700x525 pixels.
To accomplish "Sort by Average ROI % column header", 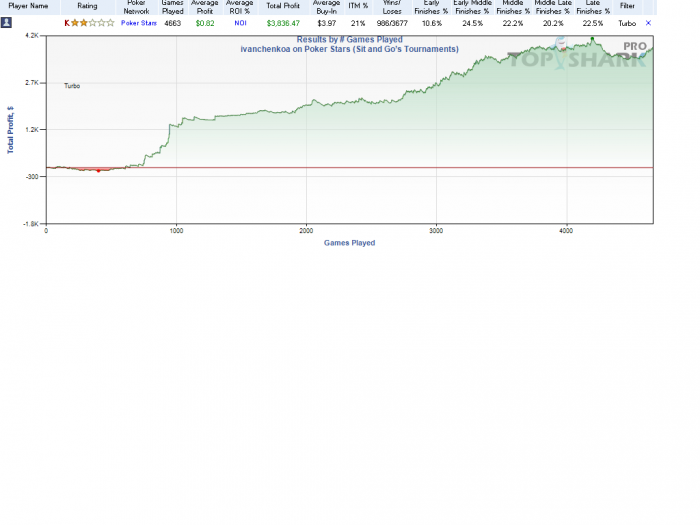I will (x=240, y=7).
